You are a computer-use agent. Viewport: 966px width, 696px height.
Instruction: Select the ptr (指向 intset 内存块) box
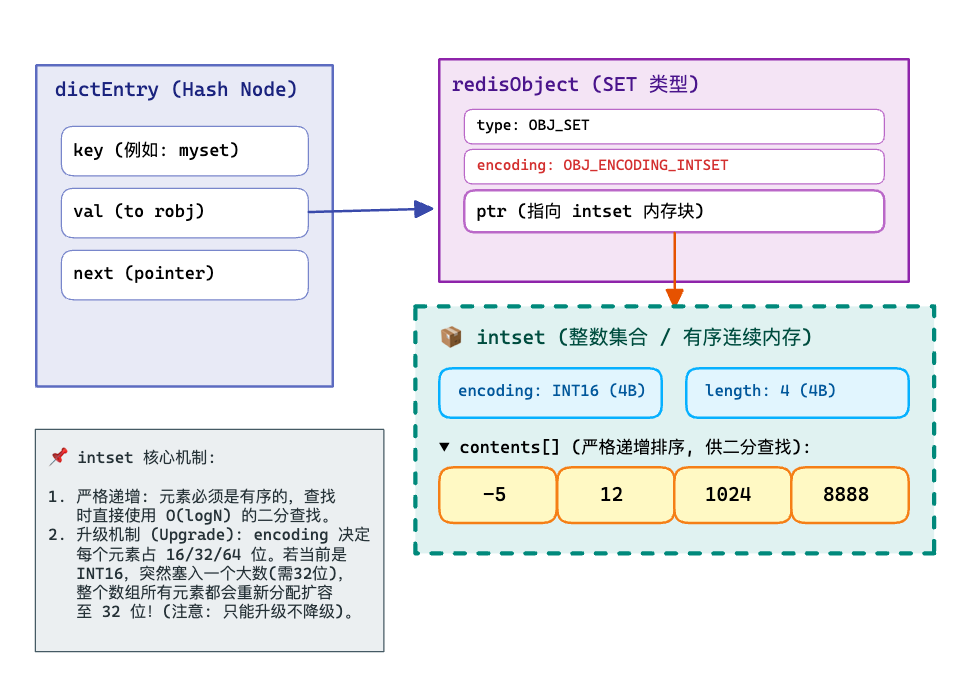[673, 211]
